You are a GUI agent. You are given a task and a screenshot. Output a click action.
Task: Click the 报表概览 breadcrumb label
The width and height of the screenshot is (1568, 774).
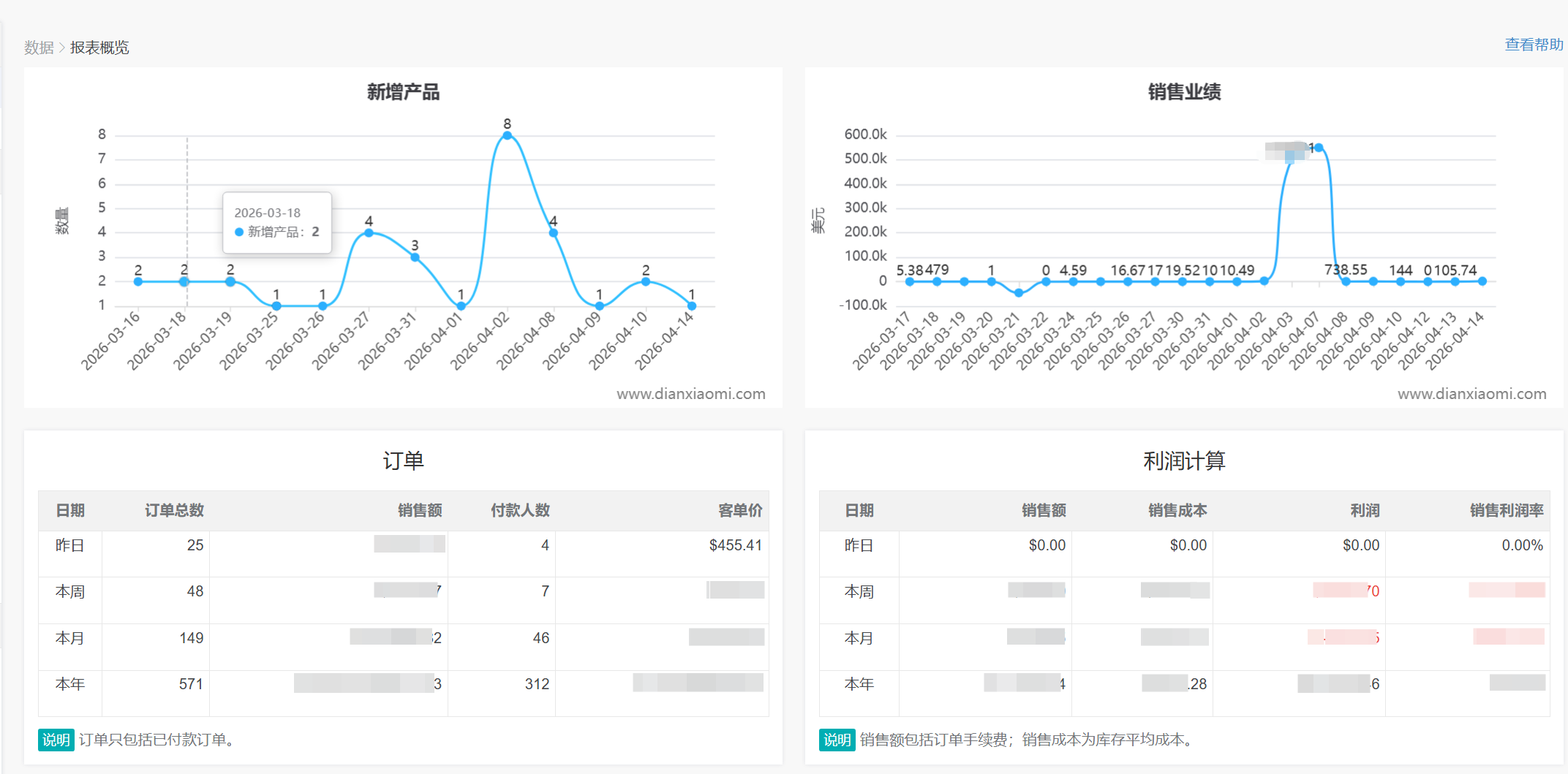(99, 48)
